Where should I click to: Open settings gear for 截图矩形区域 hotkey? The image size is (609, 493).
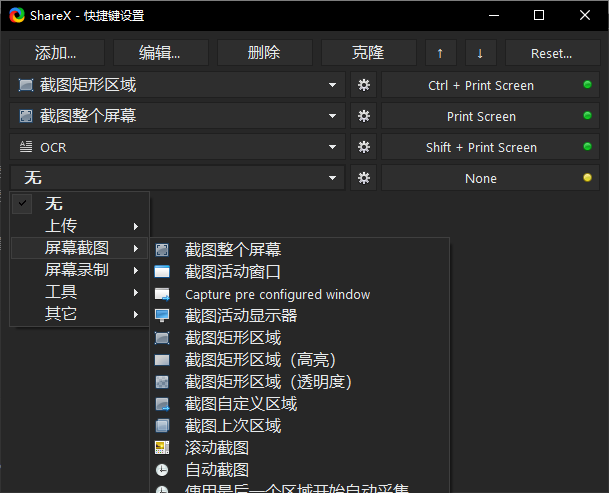pos(364,85)
